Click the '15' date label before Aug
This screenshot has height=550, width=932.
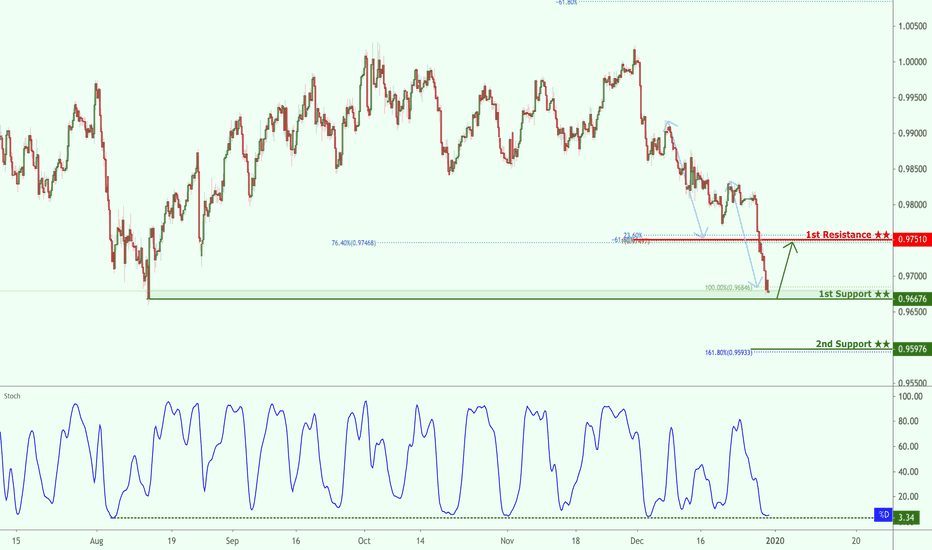click(x=16, y=541)
